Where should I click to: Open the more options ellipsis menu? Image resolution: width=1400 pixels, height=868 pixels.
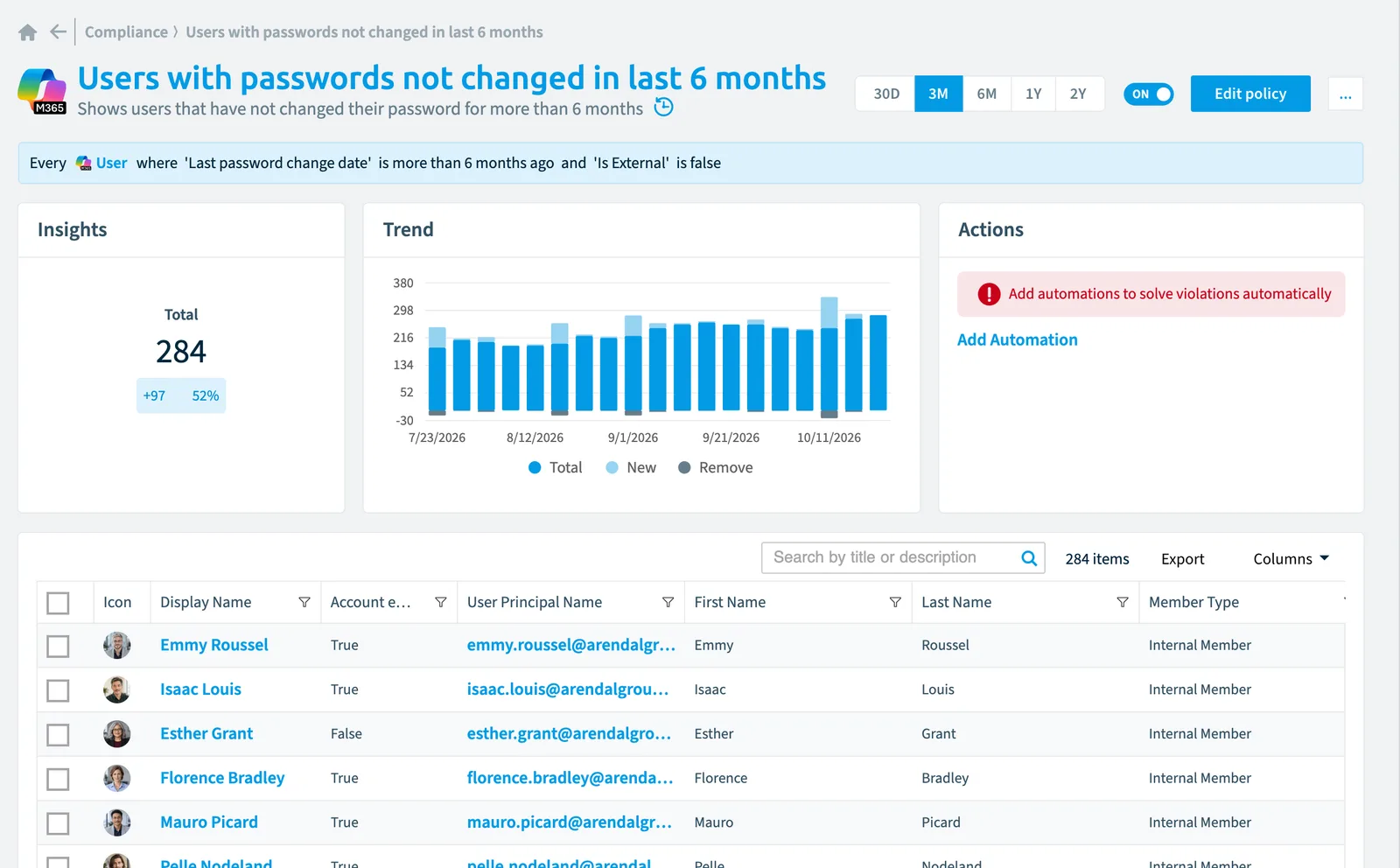1346,94
